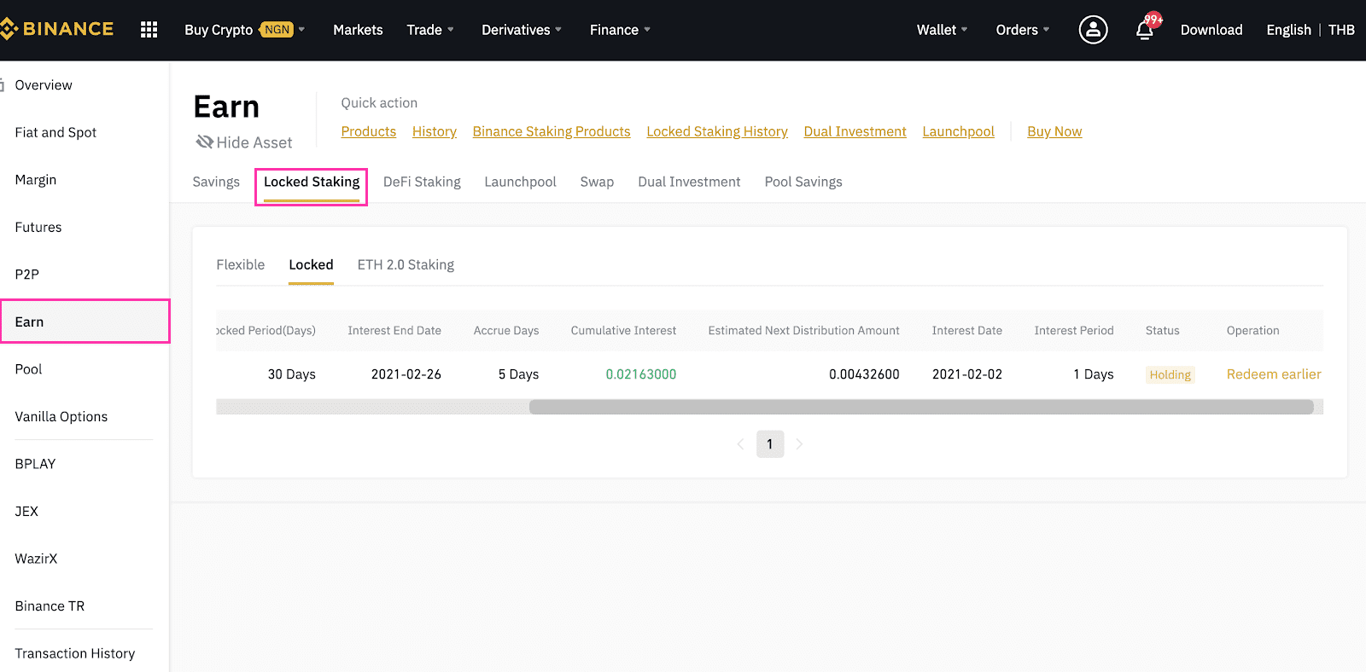Image resolution: width=1366 pixels, height=672 pixels.
Task: Switch to the DeFi Staking tab
Action: 422,182
